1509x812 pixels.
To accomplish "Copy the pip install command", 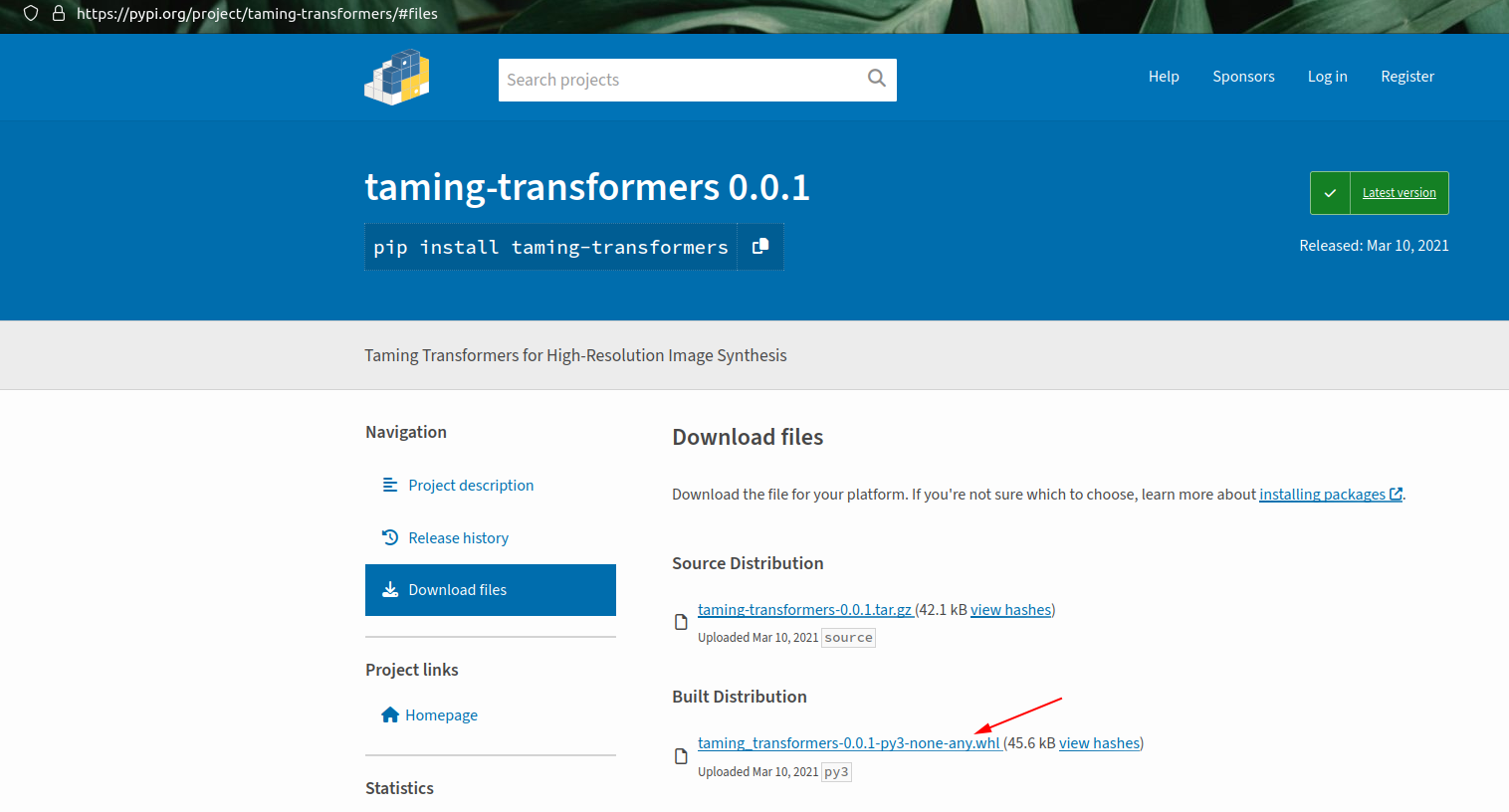I will click(759, 246).
